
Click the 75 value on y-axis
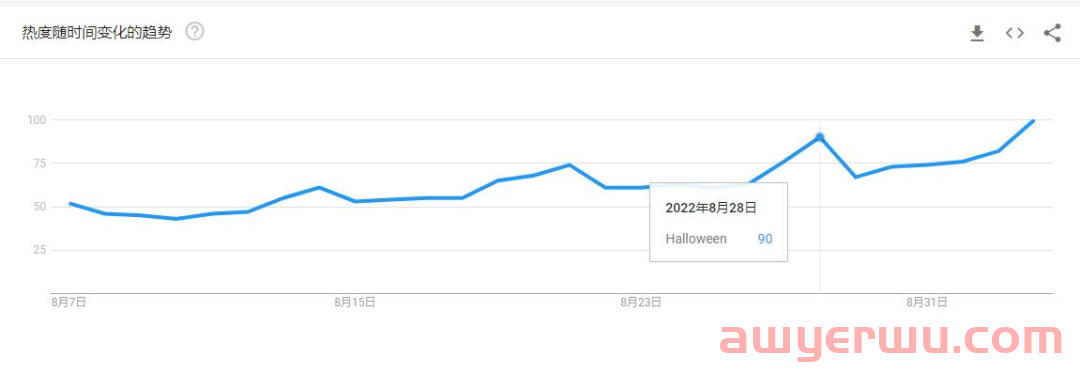[39, 164]
